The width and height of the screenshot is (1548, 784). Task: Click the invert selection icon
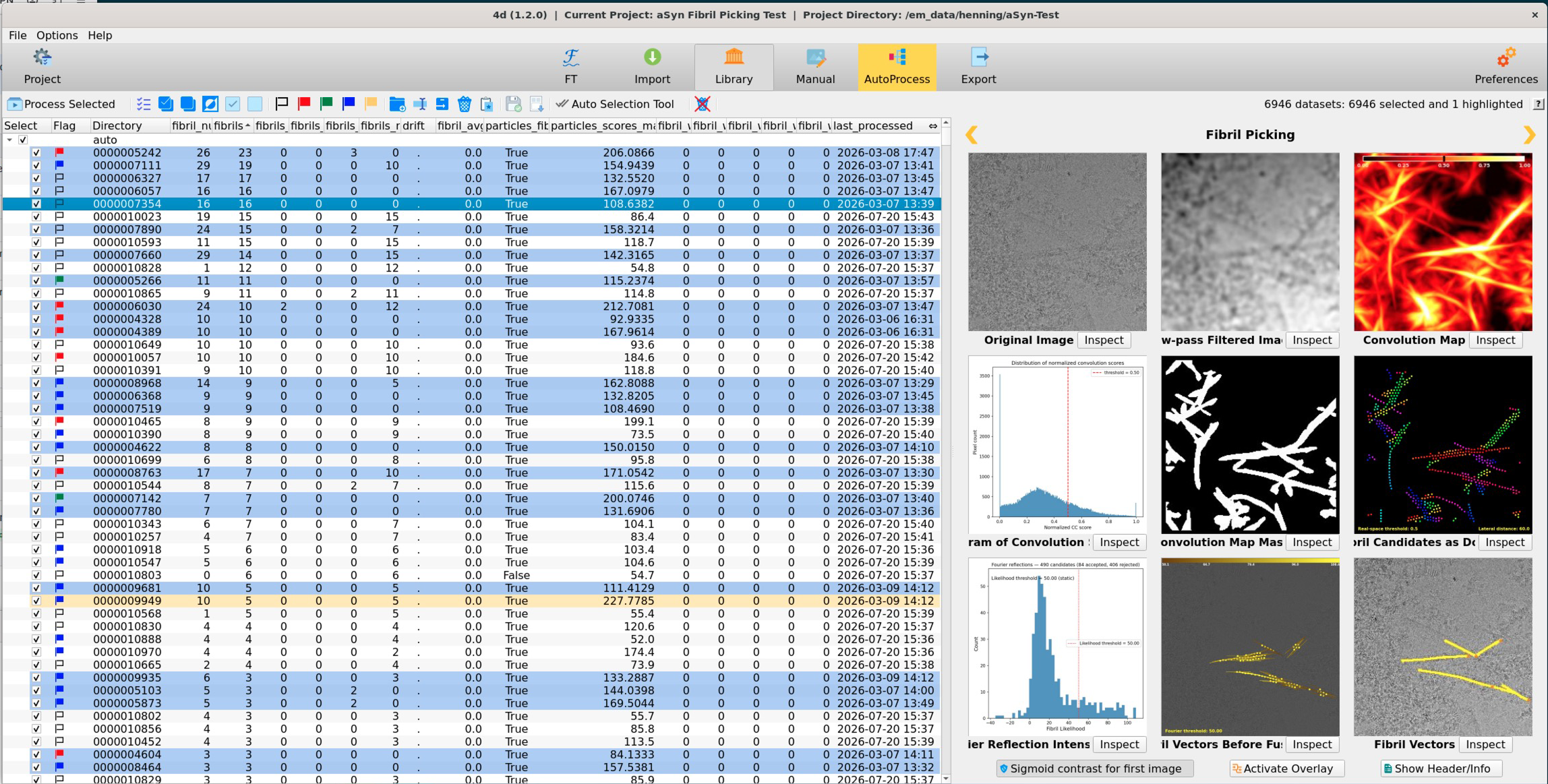[210, 104]
